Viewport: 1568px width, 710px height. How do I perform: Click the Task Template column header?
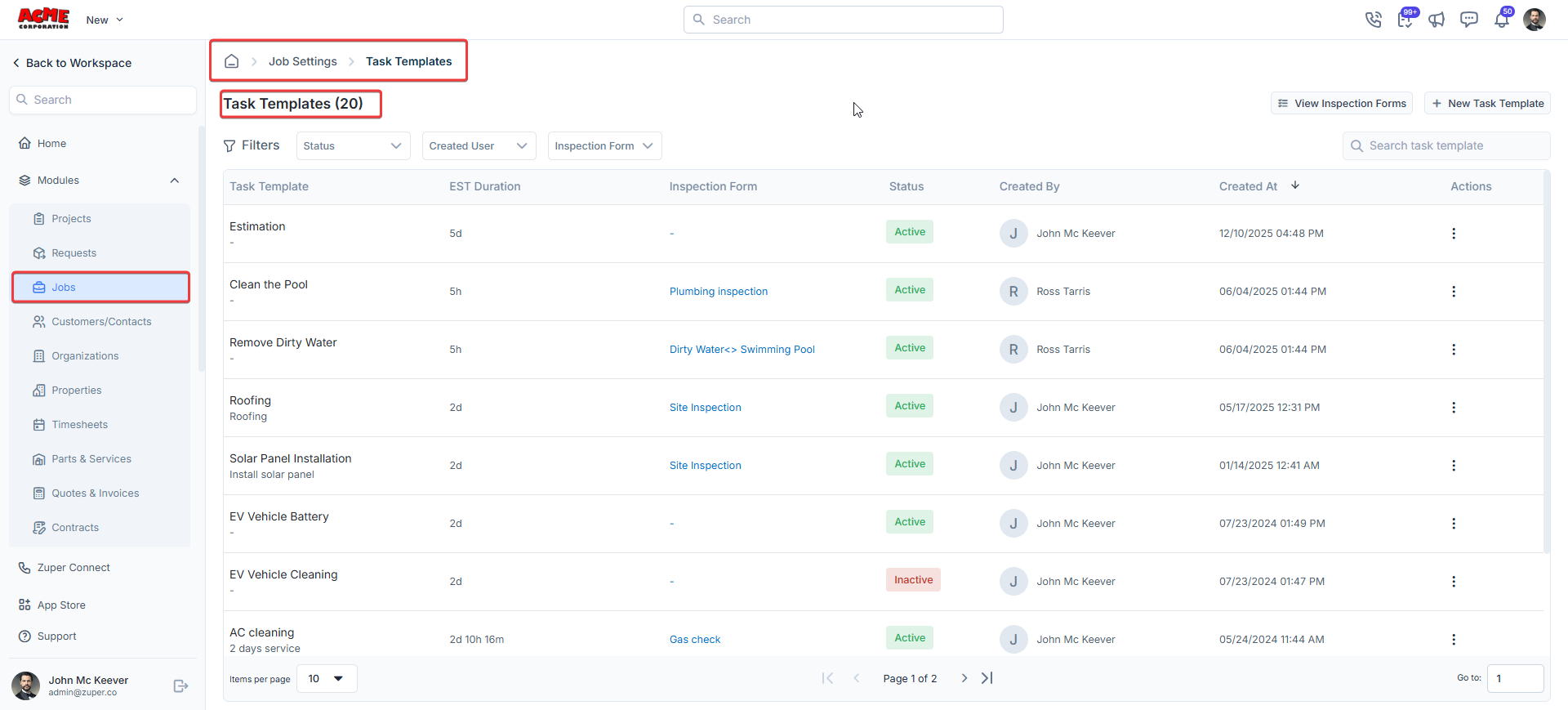pyautogui.click(x=269, y=187)
